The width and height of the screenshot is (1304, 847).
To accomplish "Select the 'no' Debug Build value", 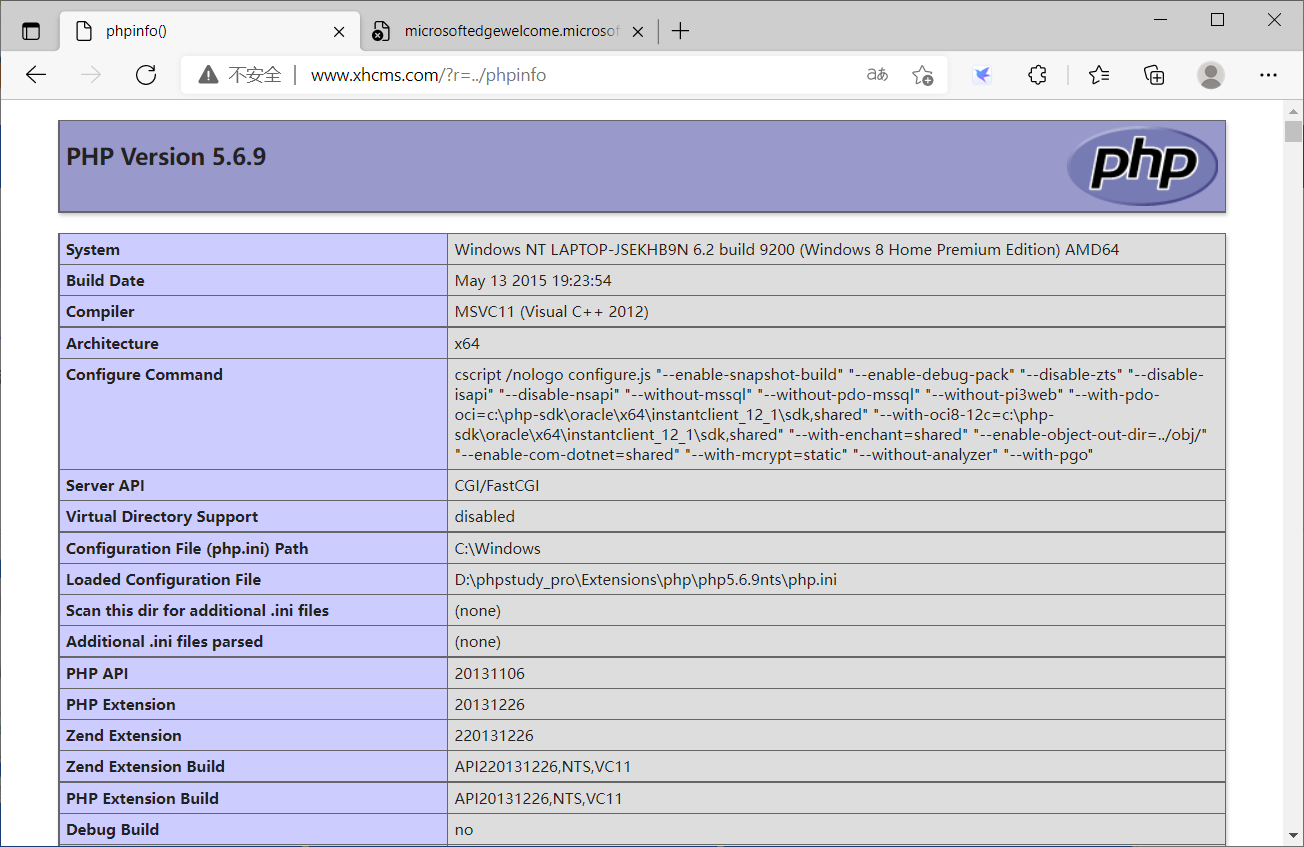I will [x=464, y=829].
